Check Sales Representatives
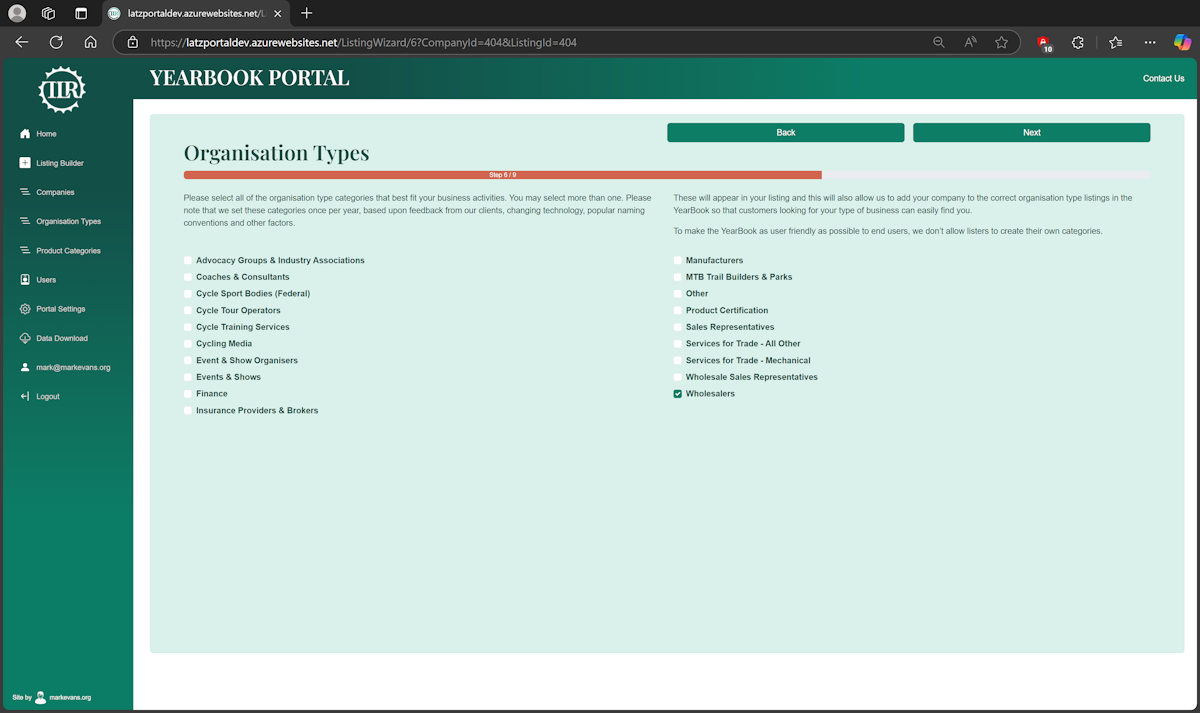Image resolution: width=1200 pixels, height=713 pixels. coord(678,327)
